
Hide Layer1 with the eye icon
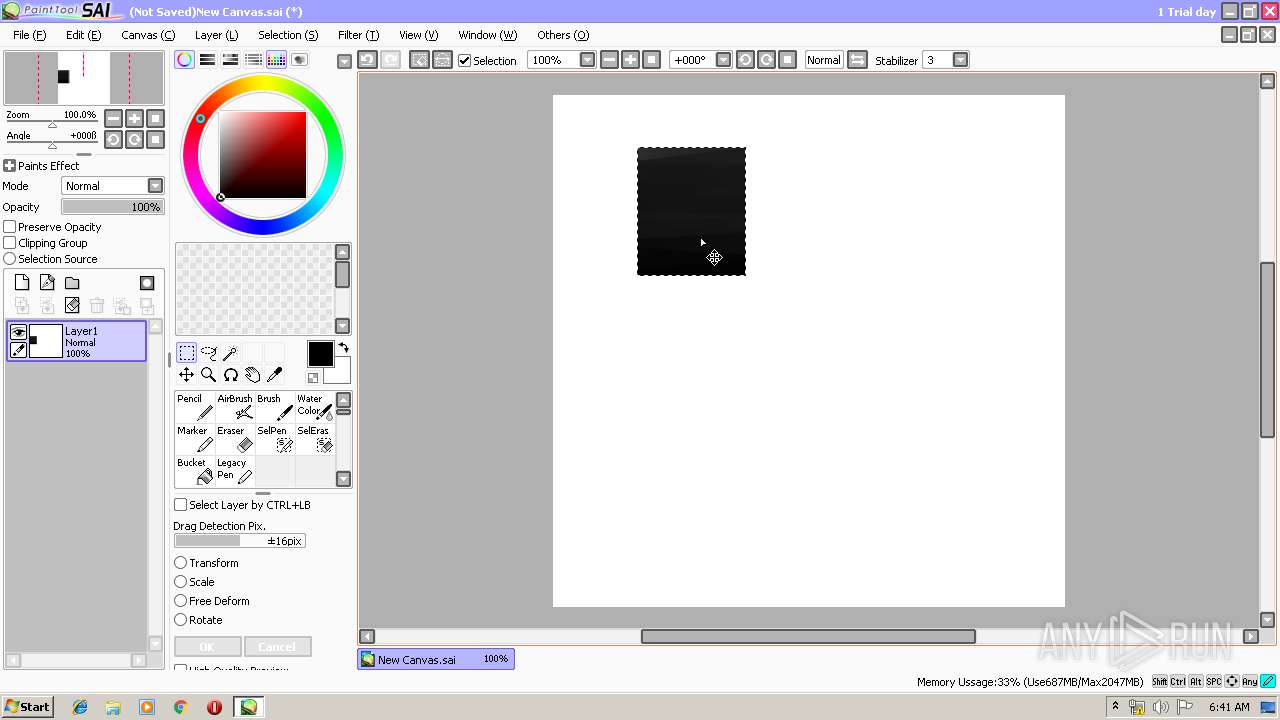(18, 332)
